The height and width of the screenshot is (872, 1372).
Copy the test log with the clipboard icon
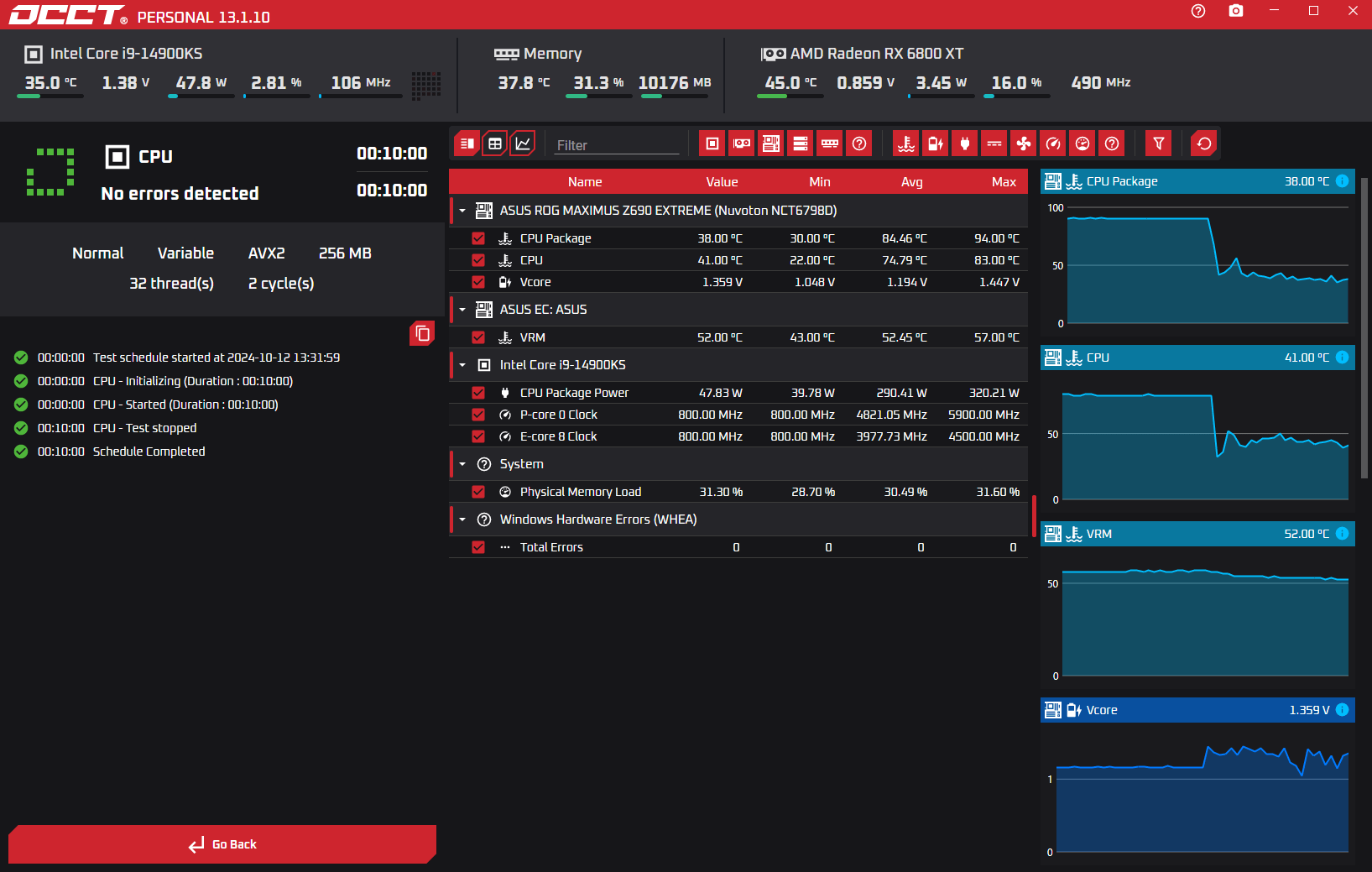pyautogui.click(x=422, y=334)
